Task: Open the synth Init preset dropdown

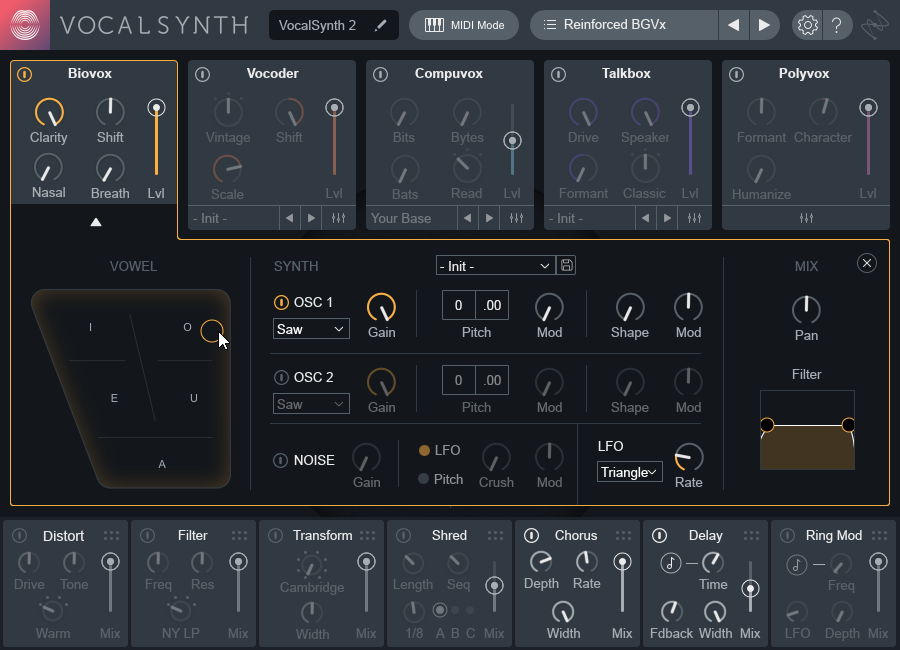Action: tap(495, 266)
